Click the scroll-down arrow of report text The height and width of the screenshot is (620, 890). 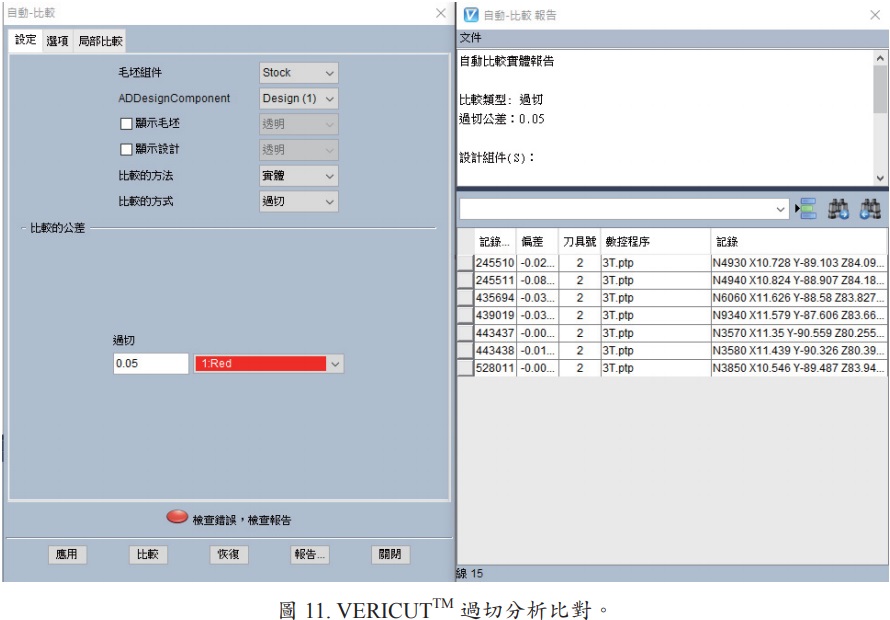point(879,178)
